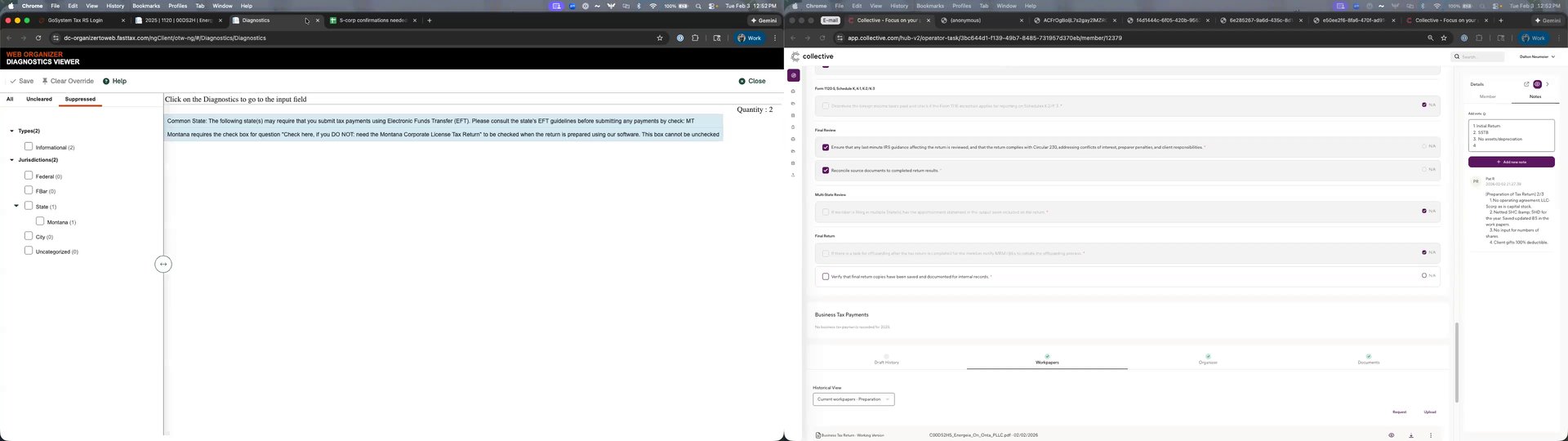
Task: Open the Organizer tab in Collective
Action: [x=1208, y=359]
